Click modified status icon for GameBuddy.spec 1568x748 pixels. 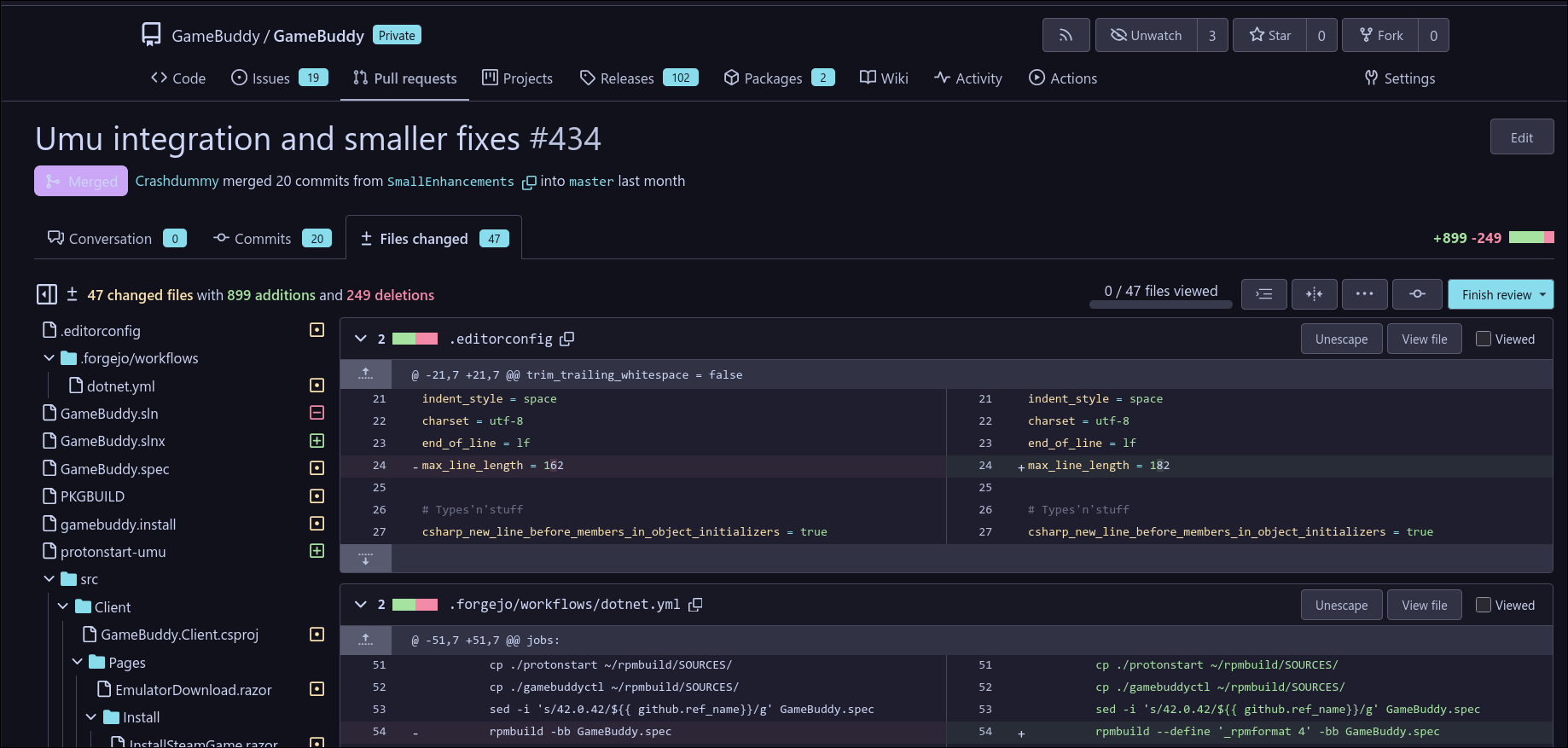click(x=317, y=468)
